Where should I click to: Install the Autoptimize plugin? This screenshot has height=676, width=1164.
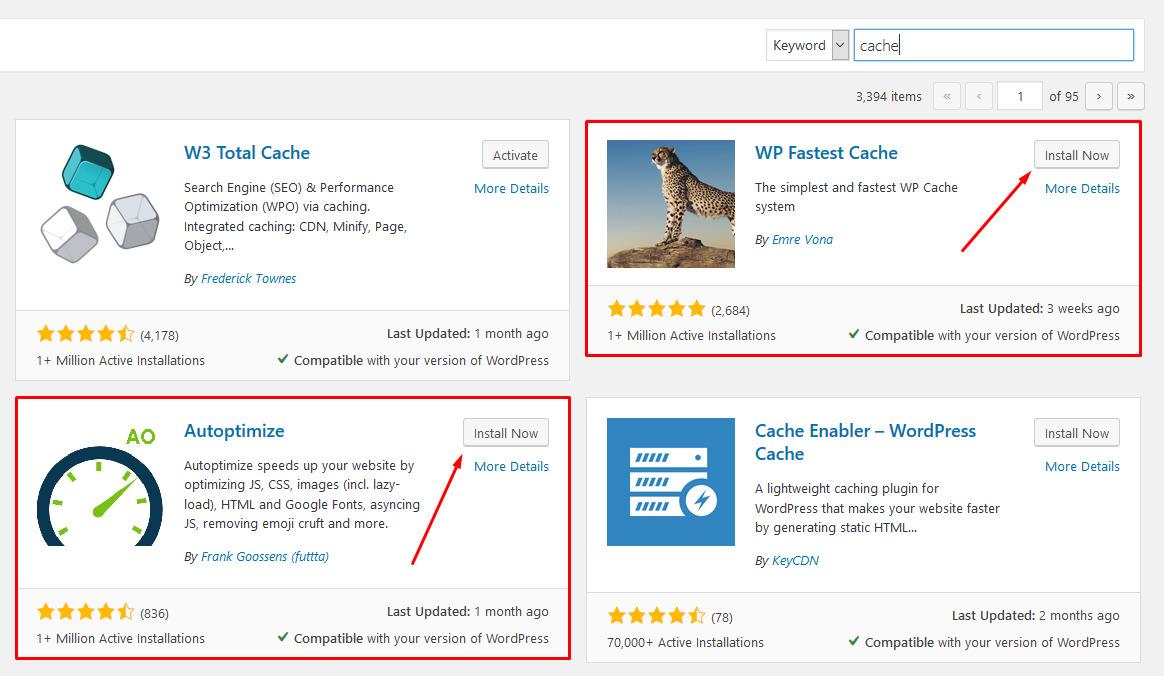point(506,433)
